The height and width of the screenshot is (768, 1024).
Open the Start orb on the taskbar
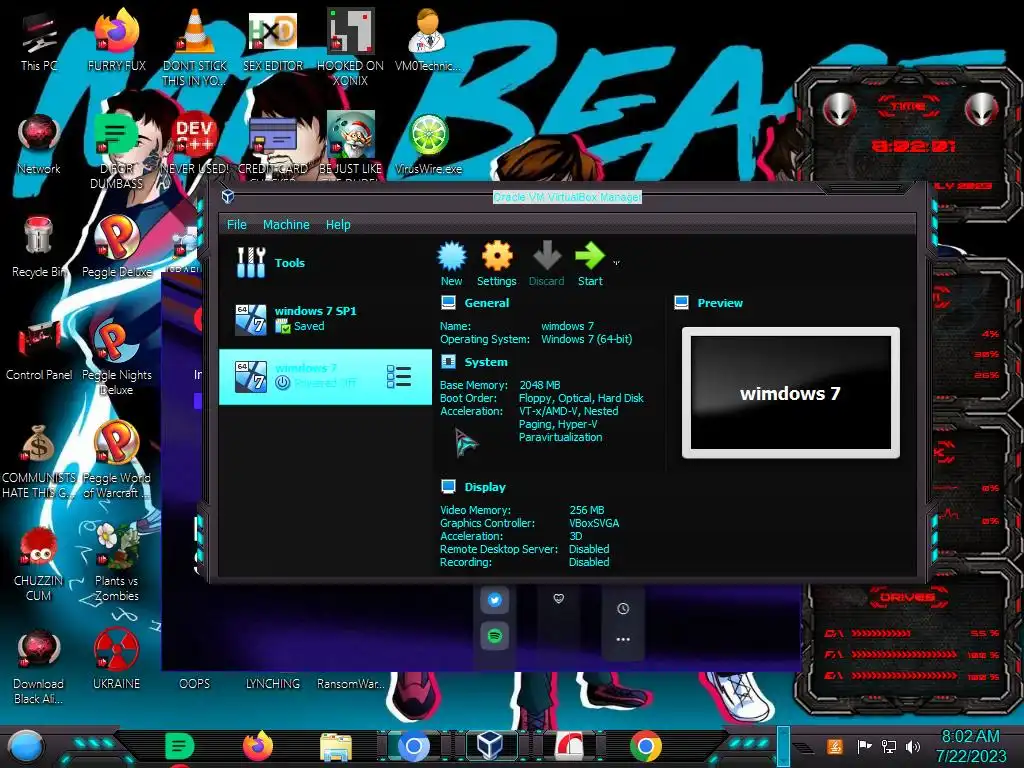point(25,747)
